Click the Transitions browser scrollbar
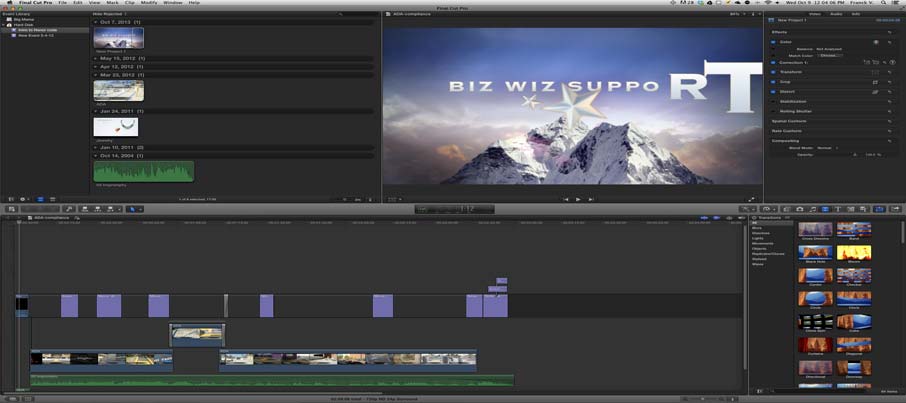 click(903, 231)
